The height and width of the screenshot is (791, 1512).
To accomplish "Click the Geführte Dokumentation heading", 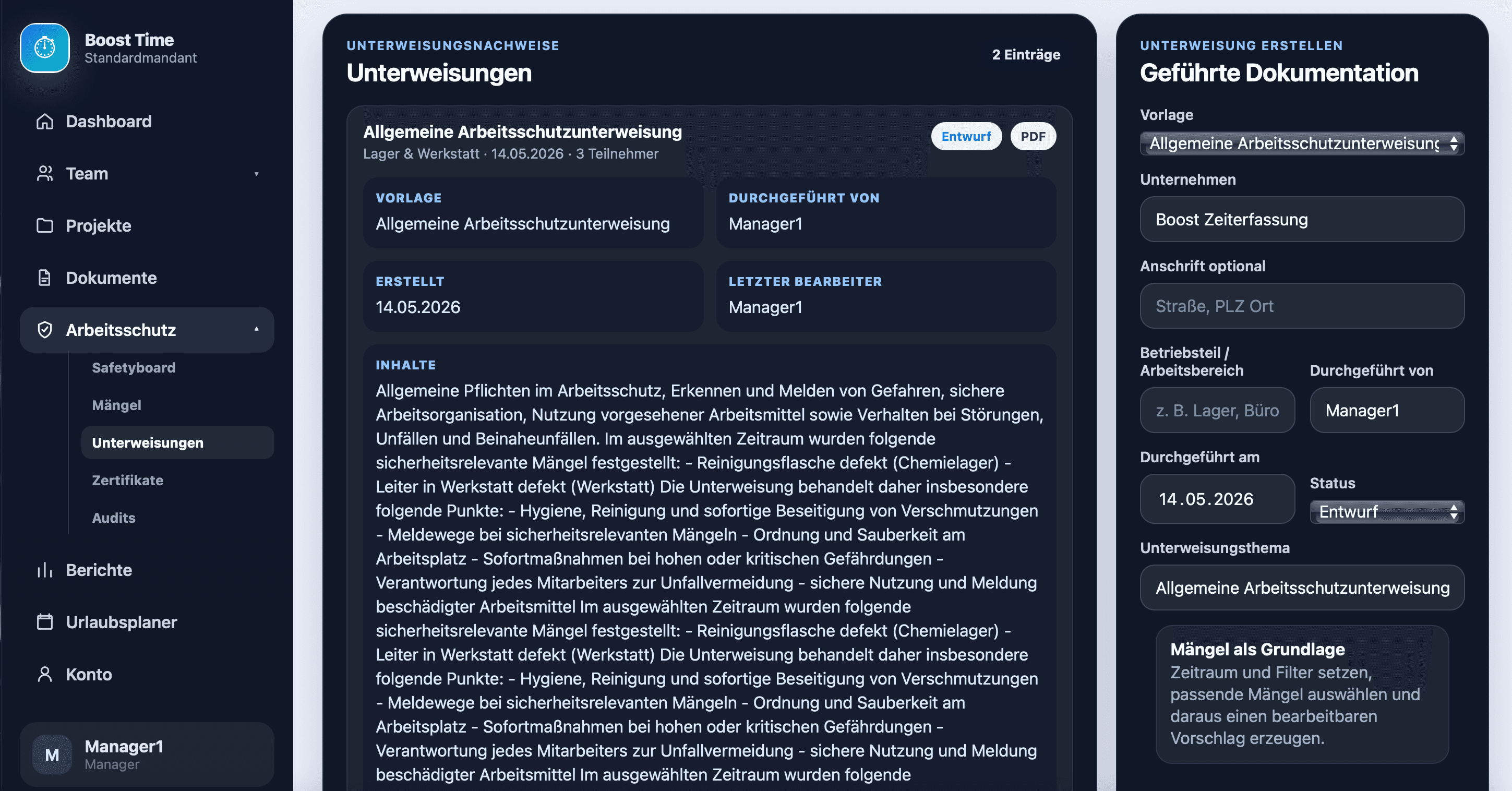I will (1279, 74).
